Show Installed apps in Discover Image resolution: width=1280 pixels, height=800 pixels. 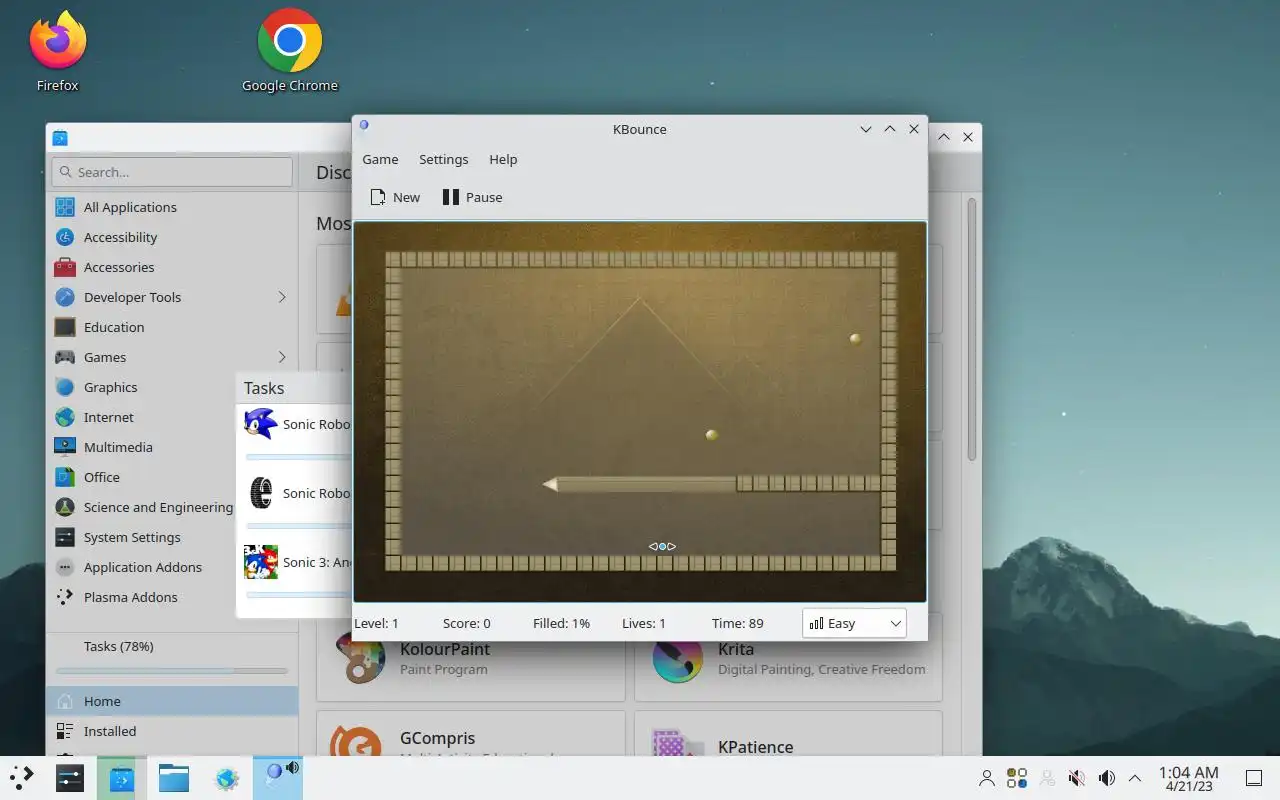(x=172, y=731)
